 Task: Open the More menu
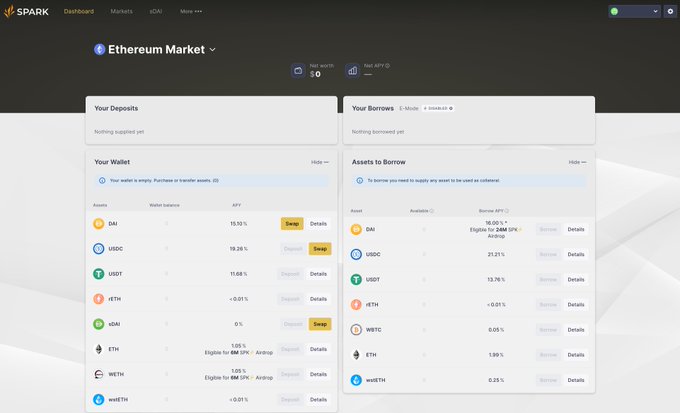click(x=191, y=11)
